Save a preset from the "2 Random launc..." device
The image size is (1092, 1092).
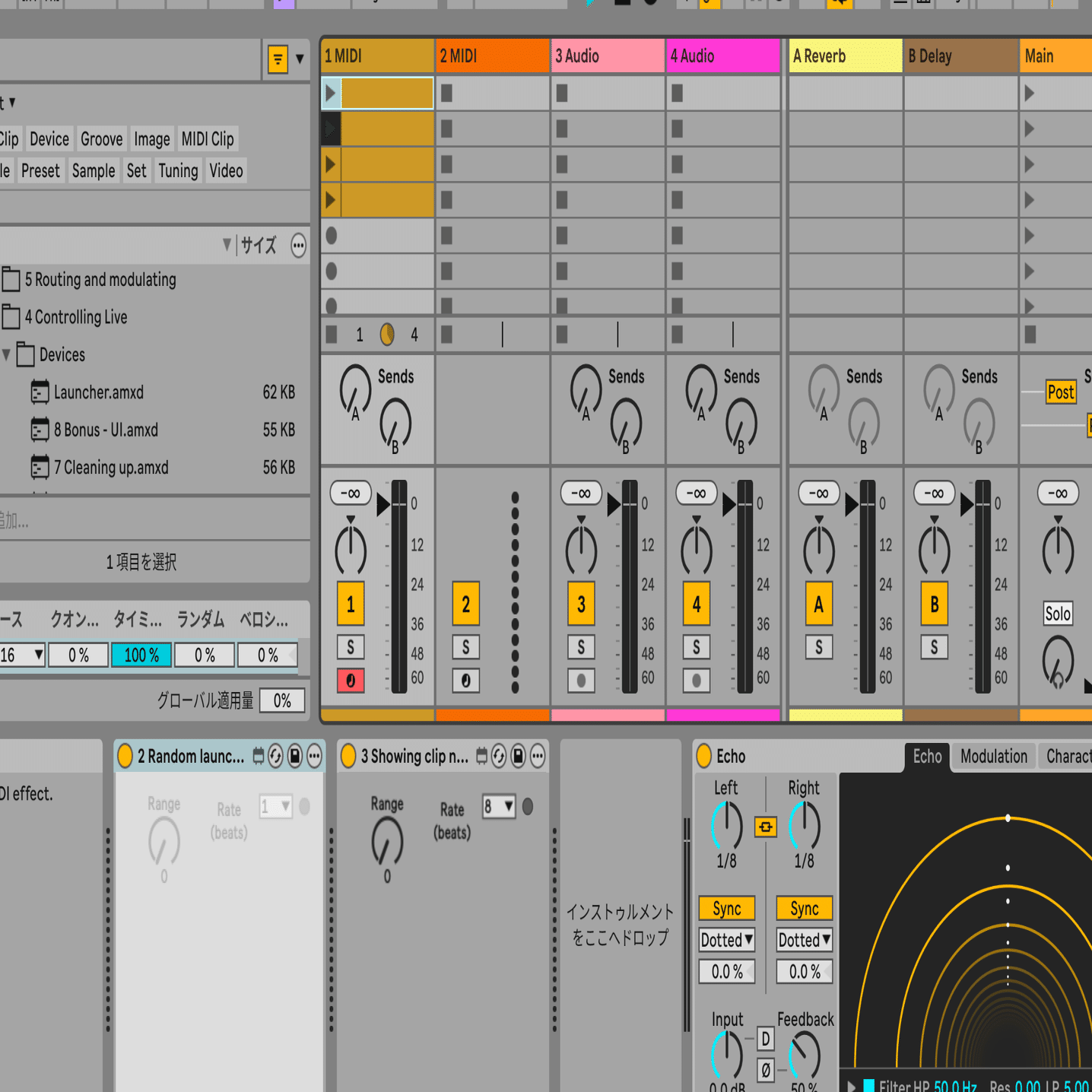click(295, 756)
